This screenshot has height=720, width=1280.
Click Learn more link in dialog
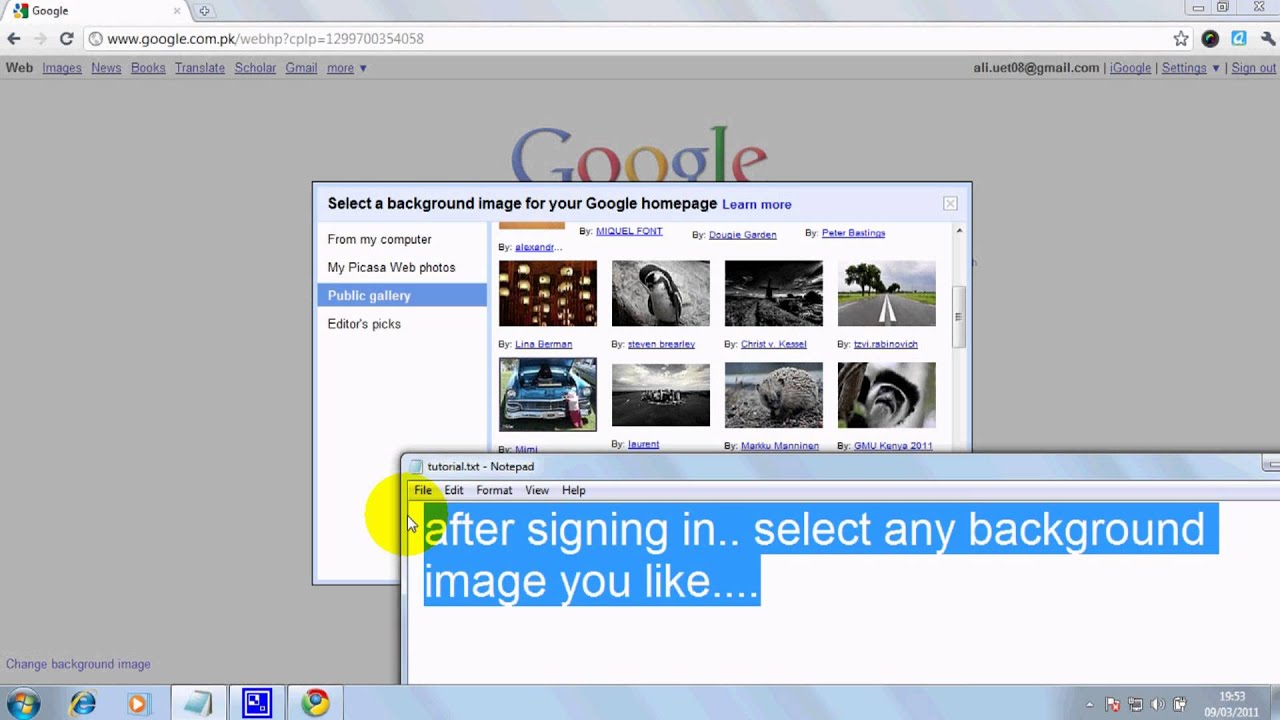coord(757,204)
